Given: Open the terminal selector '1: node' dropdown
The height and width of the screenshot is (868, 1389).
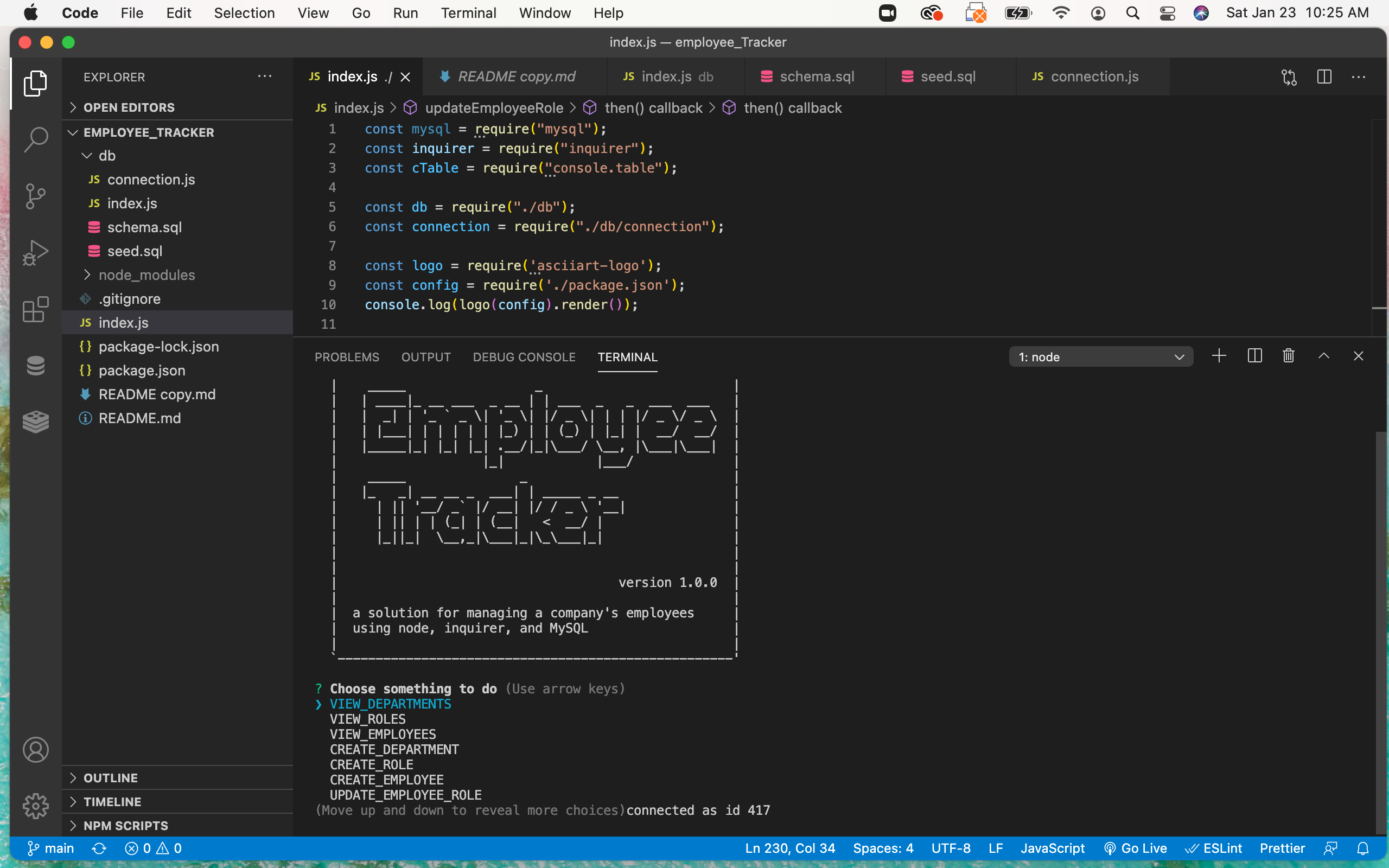Looking at the screenshot, I should coord(1100,357).
